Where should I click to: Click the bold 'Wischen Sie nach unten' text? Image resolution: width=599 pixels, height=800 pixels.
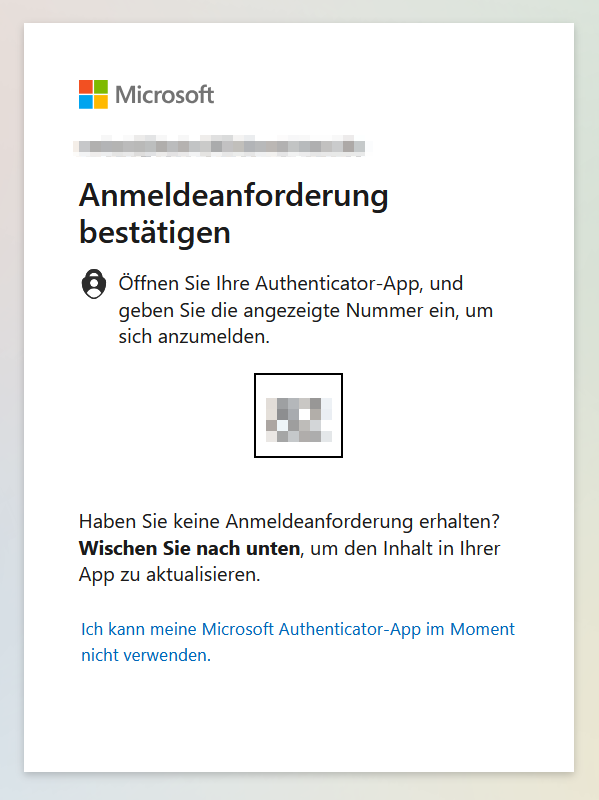pos(189,548)
